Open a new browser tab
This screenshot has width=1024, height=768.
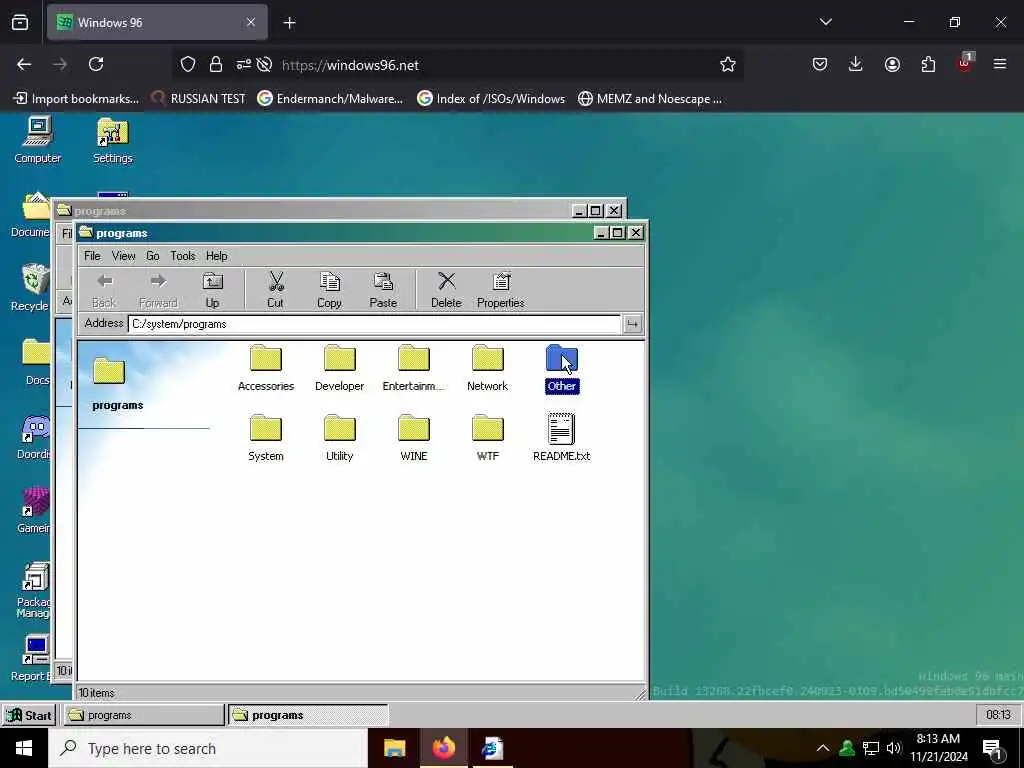(x=289, y=23)
